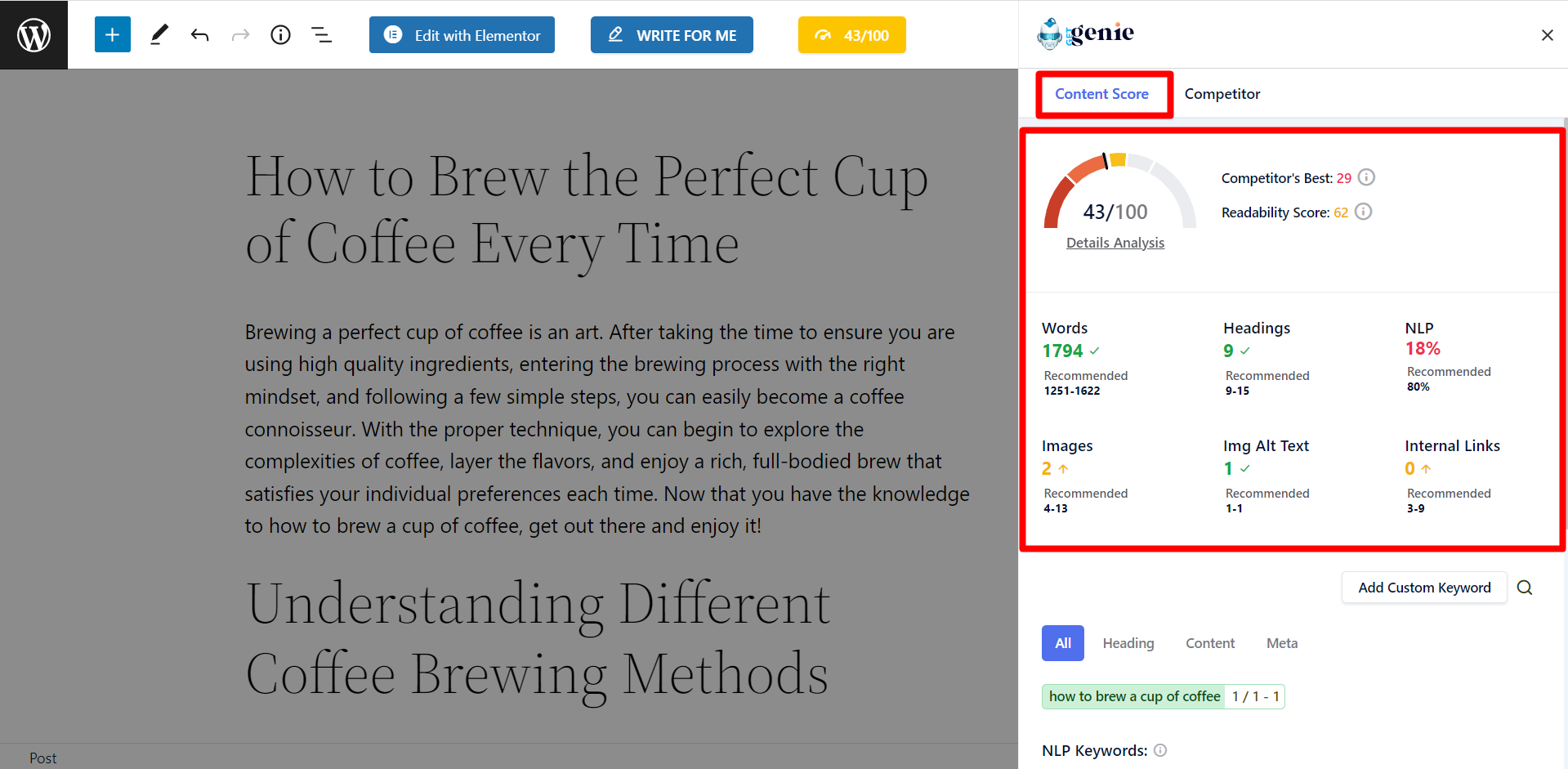The height and width of the screenshot is (769, 1568).
Task: Select the editing tools pencil icon
Action: [x=159, y=34]
